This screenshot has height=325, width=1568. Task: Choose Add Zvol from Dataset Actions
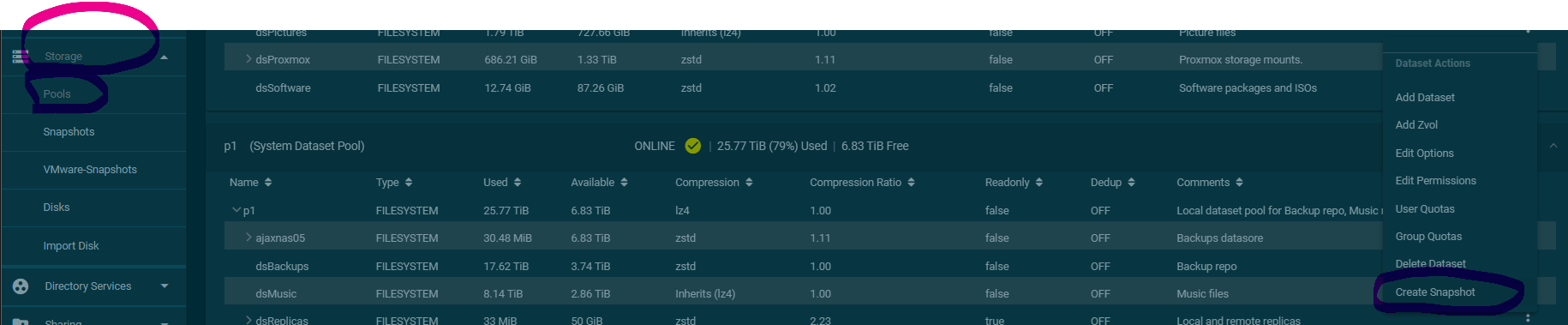coord(1416,125)
